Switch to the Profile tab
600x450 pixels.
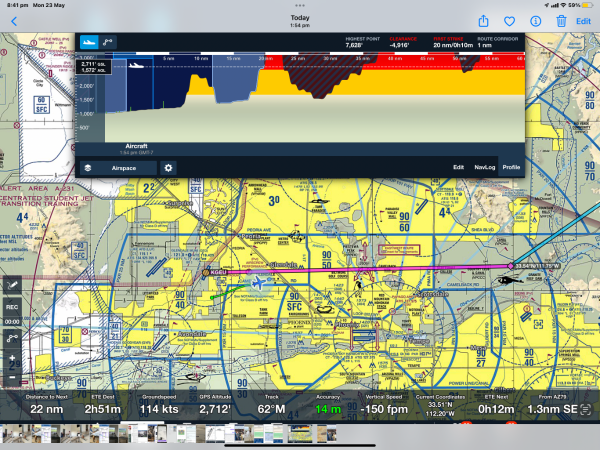510,168
